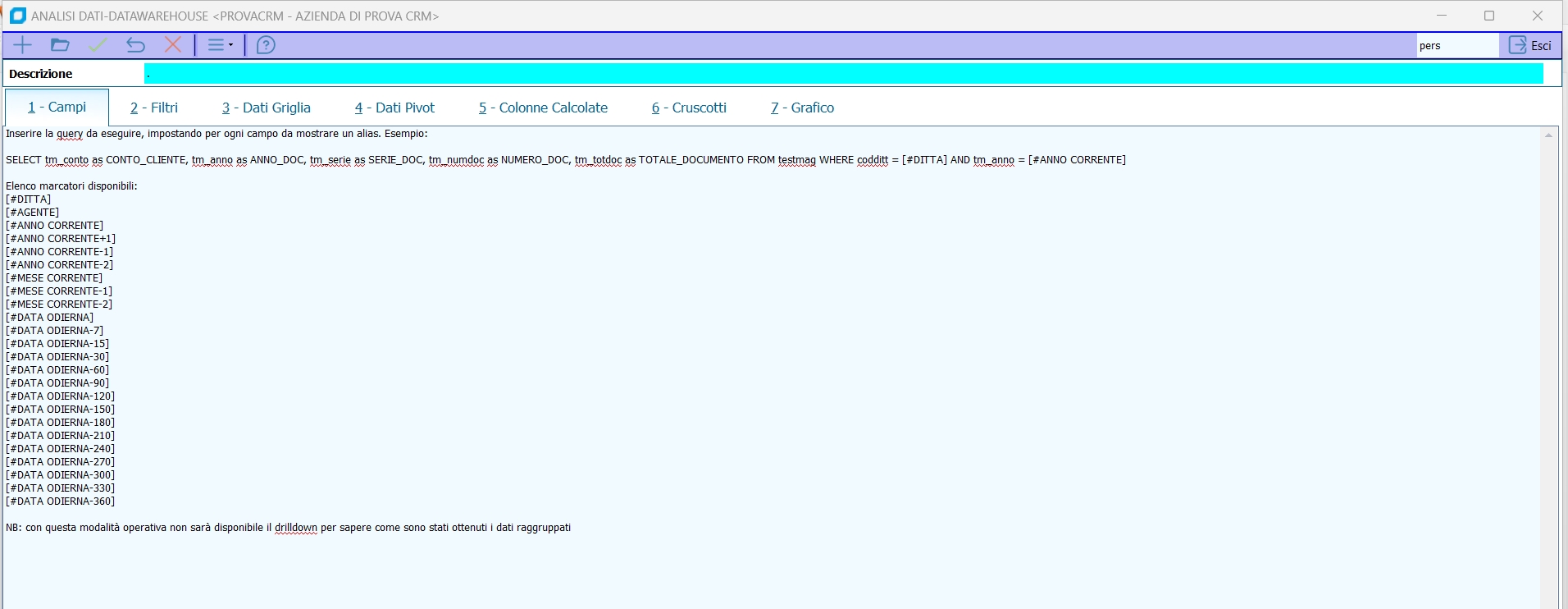
Task: Switch to the '6 - Cruscotti' tab
Action: tap(689, 108)
